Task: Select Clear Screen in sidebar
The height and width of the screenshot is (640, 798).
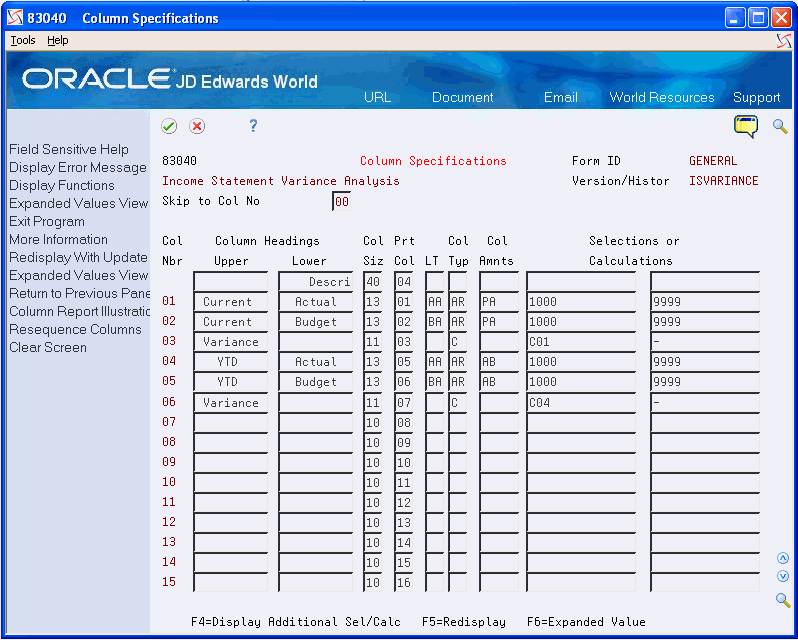Action: click(x=48, y=347)
